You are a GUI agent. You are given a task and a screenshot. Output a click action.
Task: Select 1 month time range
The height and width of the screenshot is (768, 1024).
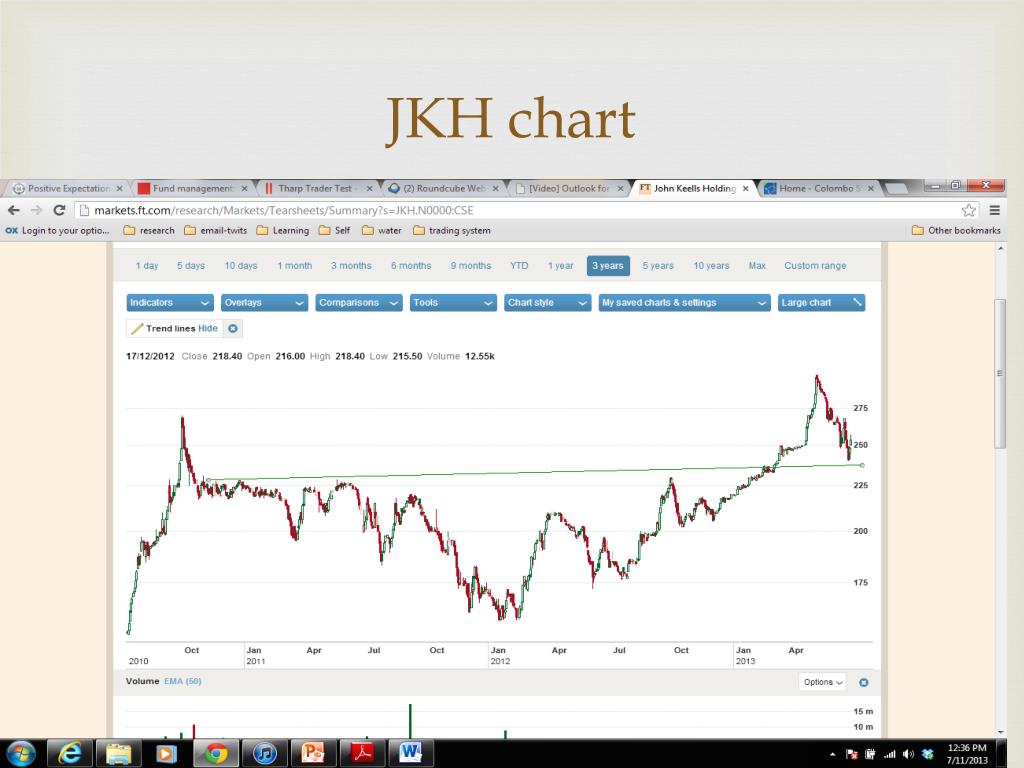(x=295, y=266)
